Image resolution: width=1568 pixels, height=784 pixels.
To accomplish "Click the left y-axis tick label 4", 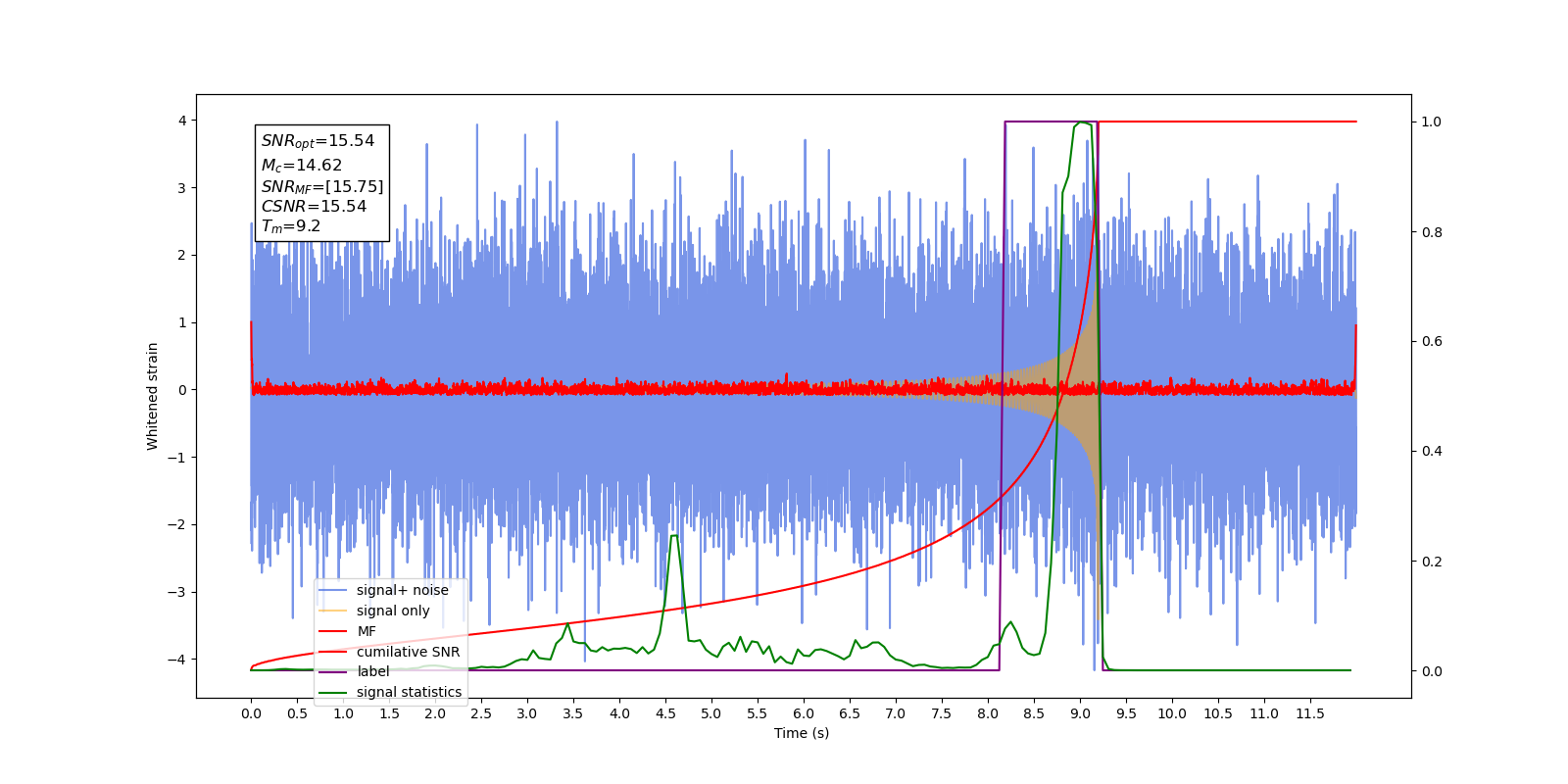I will point(182,121).
